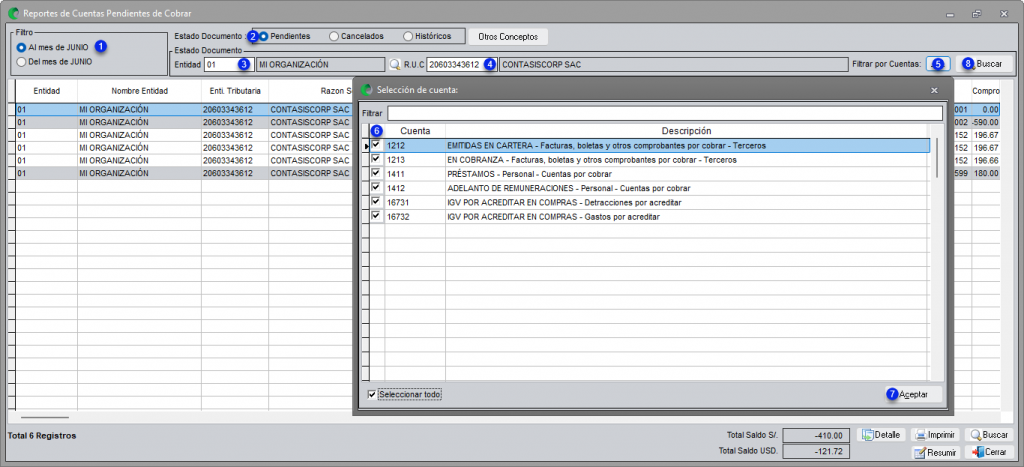Screen dimensions: 1024x467
Task: Click Aceptar in the account selection dialog
Action: point(914,394)
